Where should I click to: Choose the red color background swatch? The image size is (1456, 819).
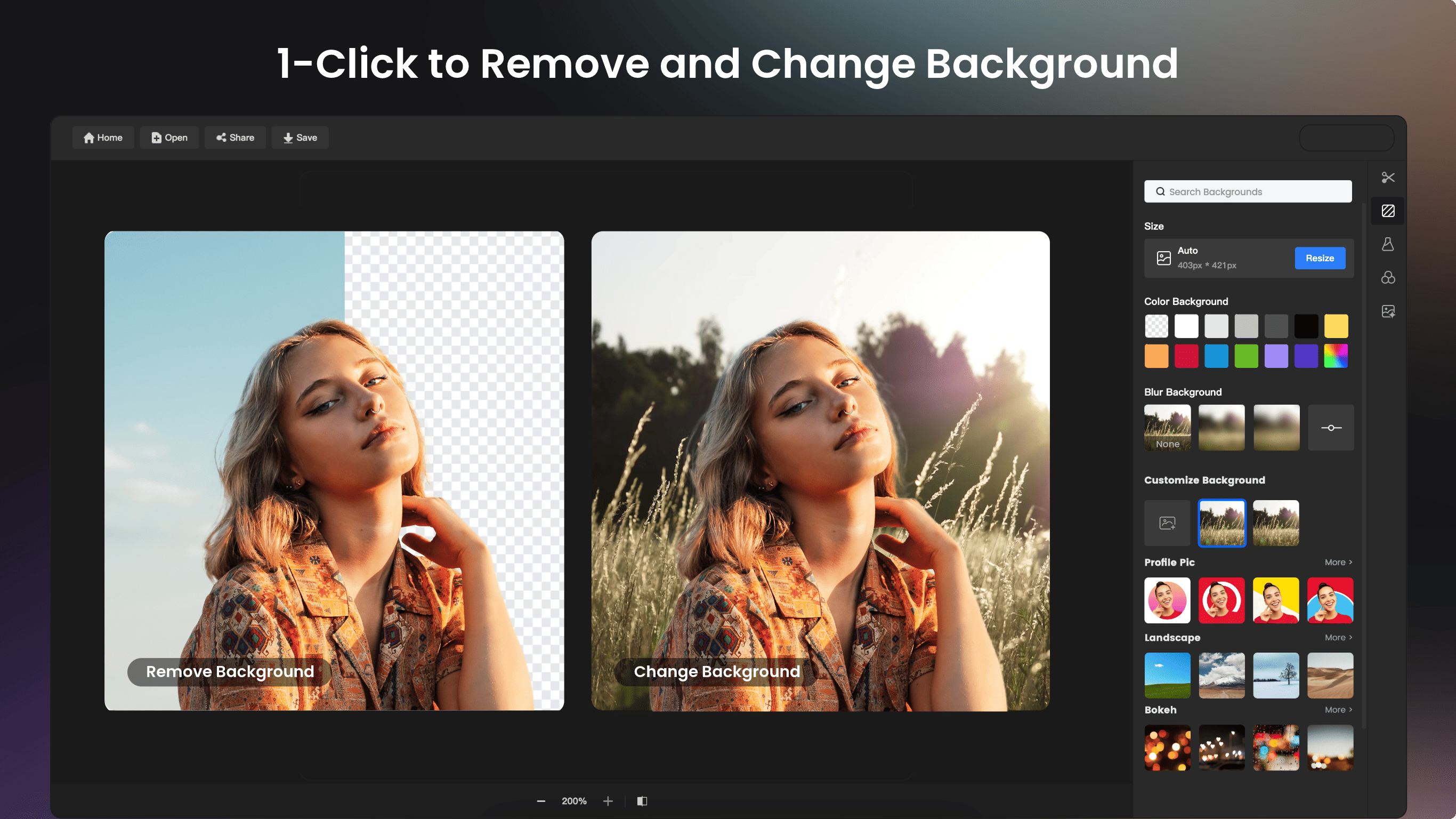click(1186, 356)
